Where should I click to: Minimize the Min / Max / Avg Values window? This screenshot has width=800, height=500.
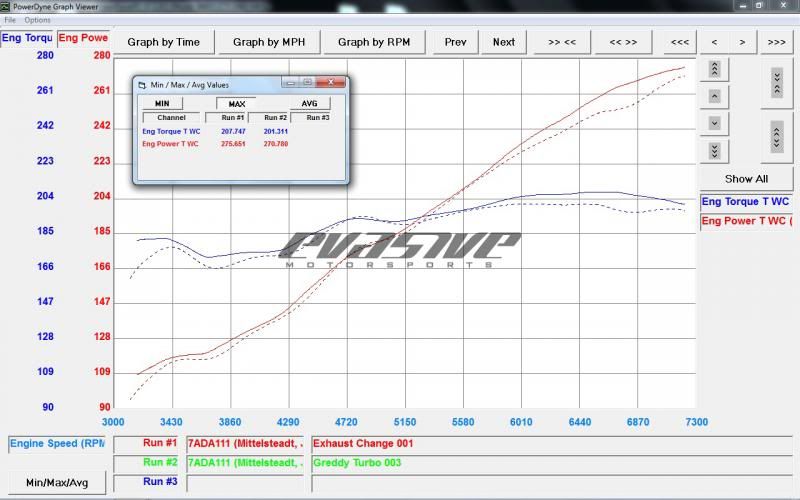coord(290,82)
